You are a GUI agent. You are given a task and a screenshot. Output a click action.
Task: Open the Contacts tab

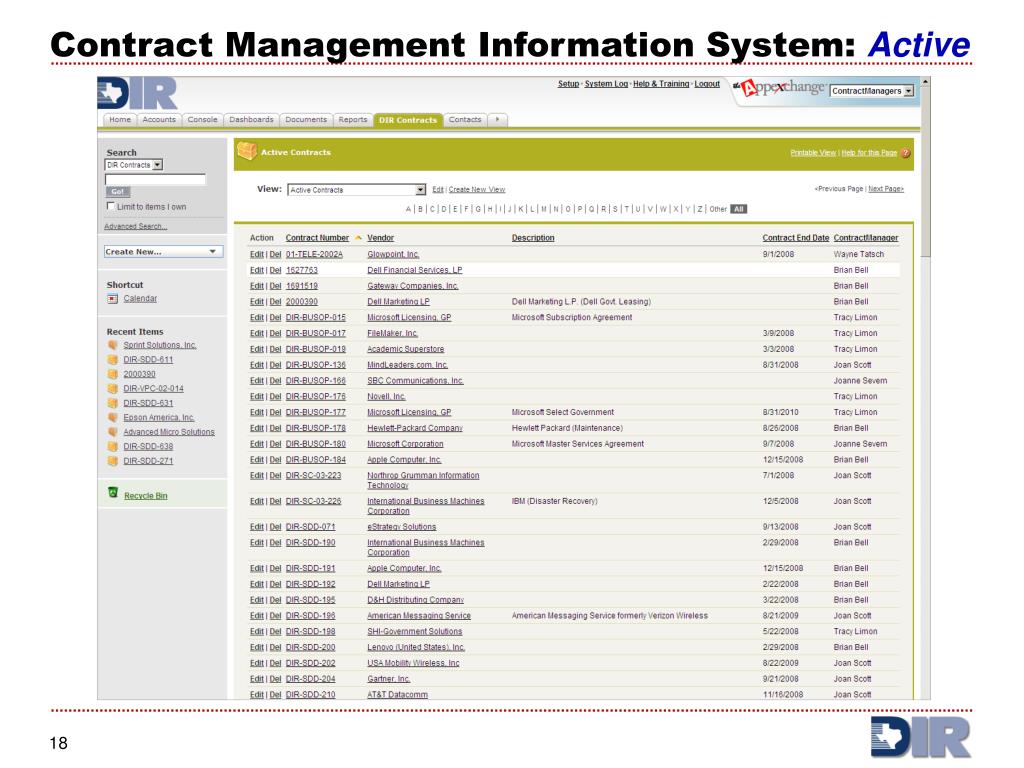click(x=465, y=120)
